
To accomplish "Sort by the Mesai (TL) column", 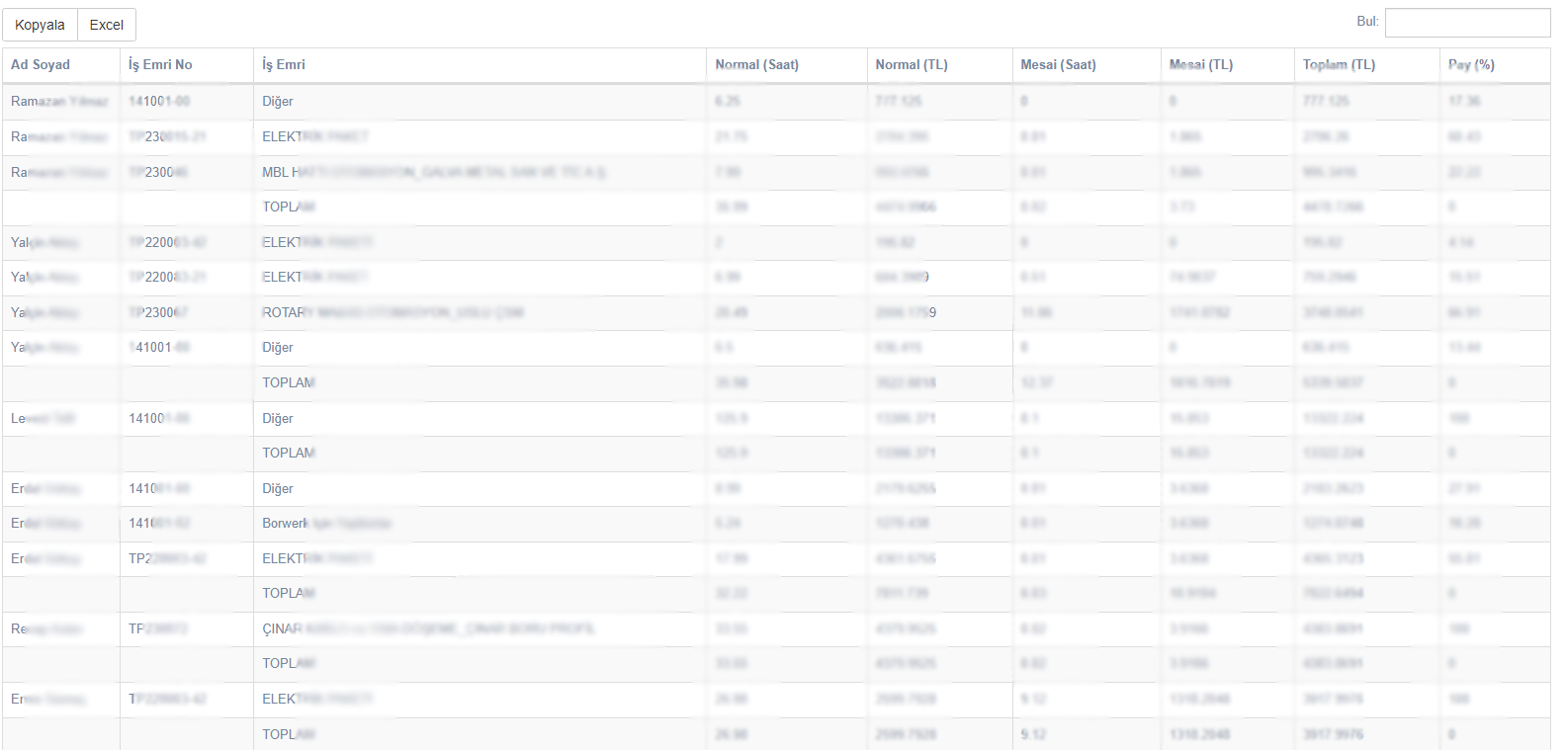I will click(1200, 64).
